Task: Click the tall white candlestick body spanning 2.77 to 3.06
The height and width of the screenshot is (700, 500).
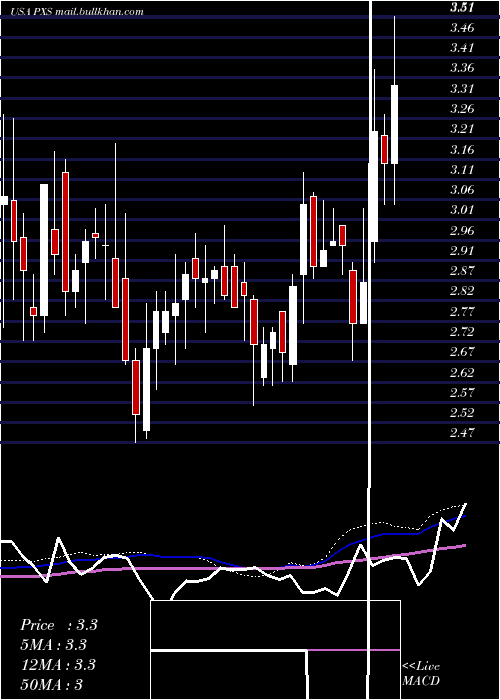Action: (44, 250)
